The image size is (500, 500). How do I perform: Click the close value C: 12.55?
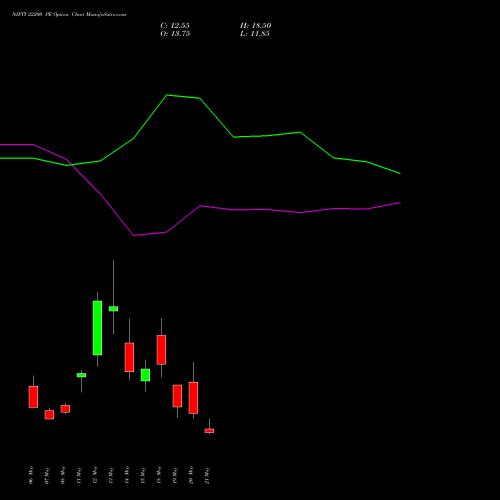click(175, 26)
